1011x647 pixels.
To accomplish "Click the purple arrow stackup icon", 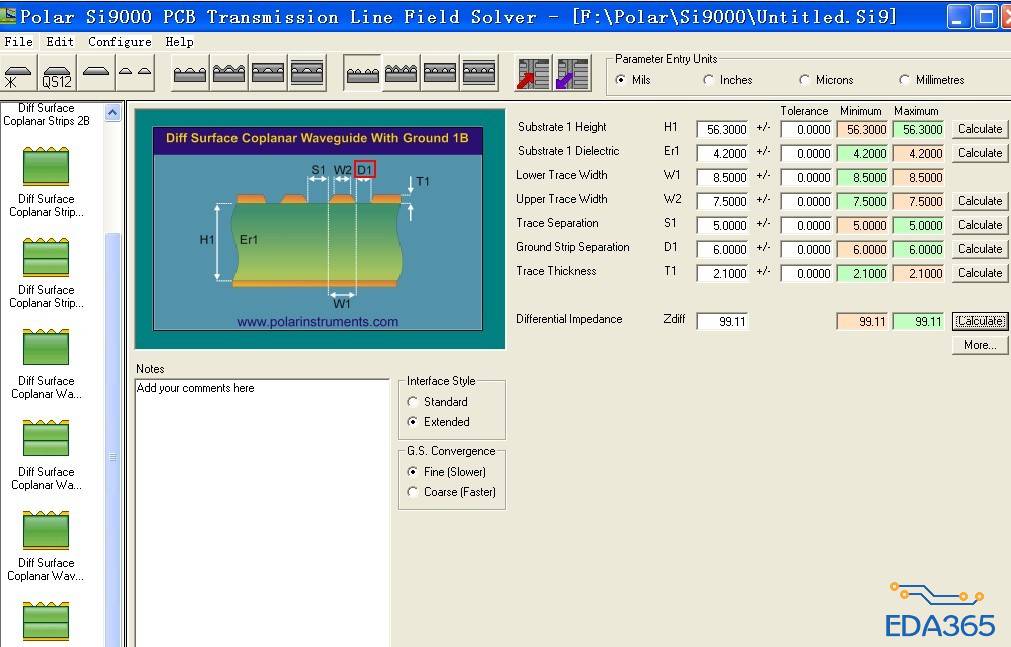I will coord(573,73).
